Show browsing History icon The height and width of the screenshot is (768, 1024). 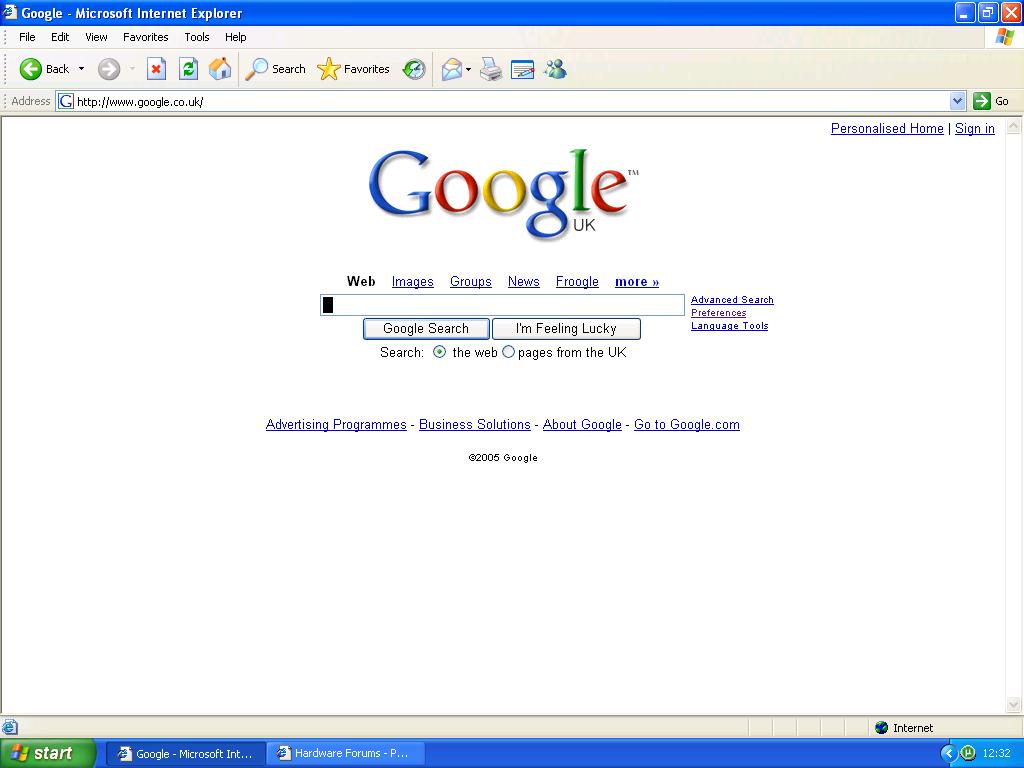[414, 69]
